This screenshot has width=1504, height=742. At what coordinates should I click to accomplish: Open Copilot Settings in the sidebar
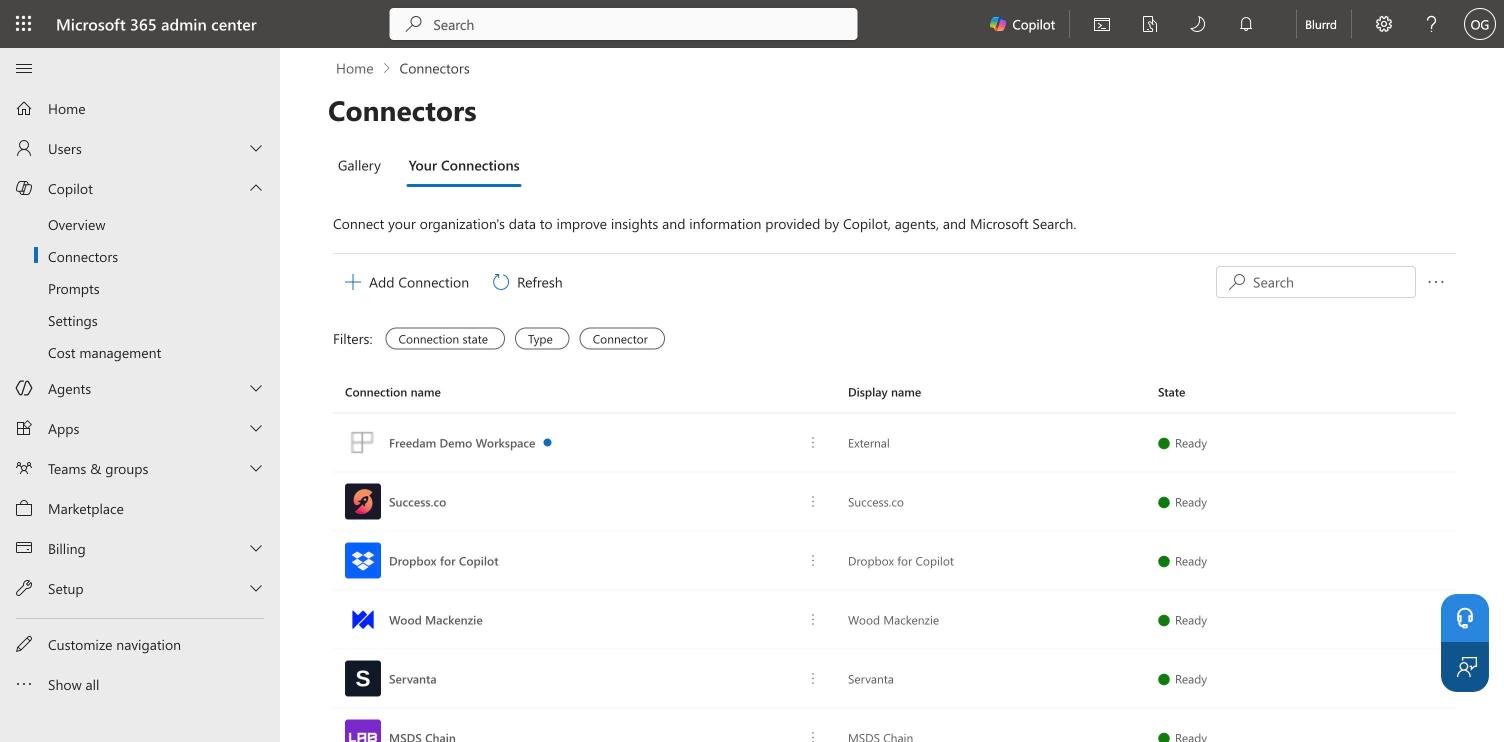point(73,321)
